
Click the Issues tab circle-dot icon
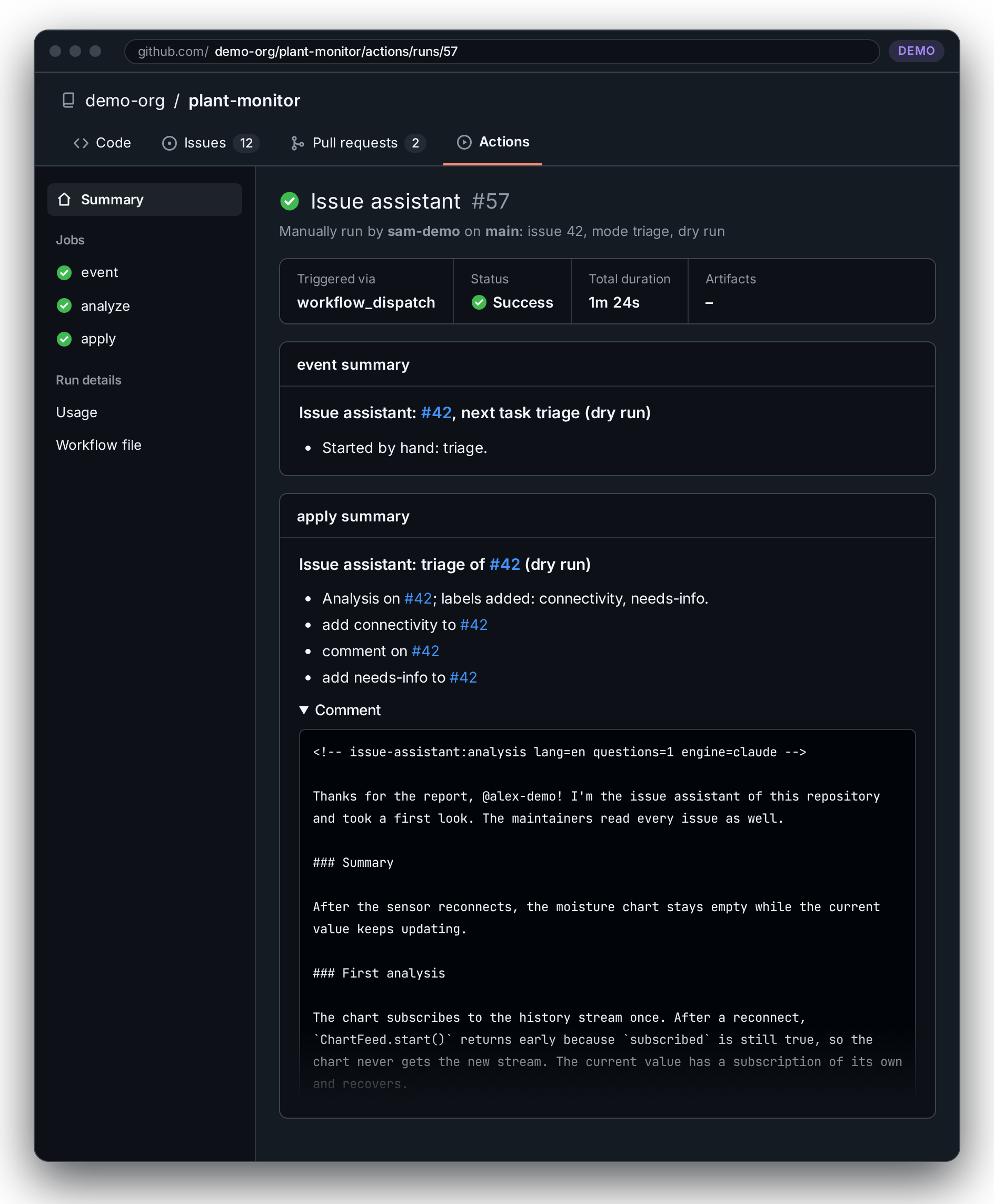click(170, 143)
